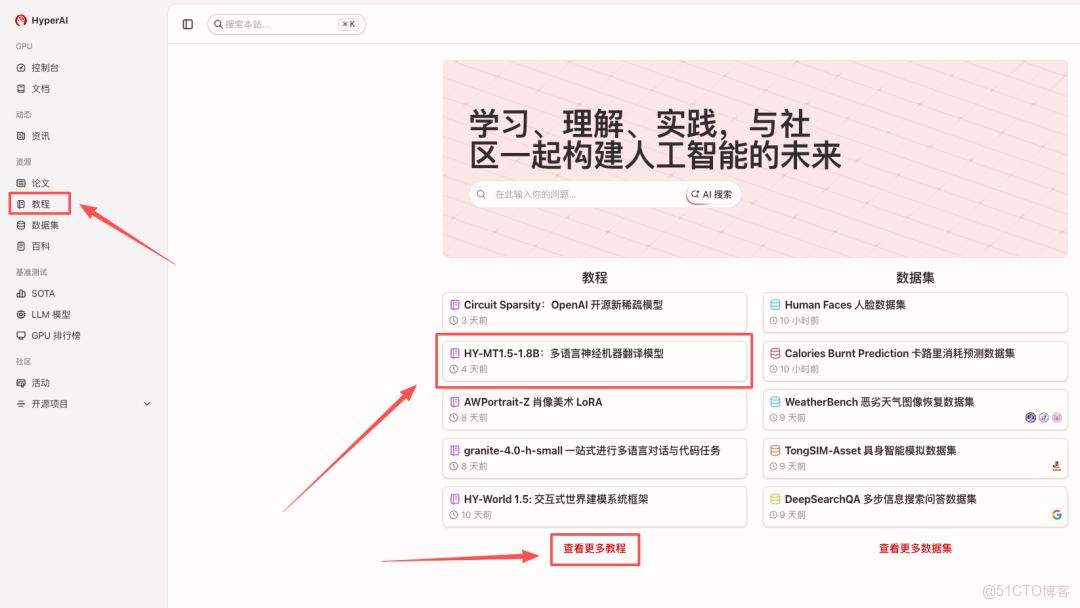
Task: Click the 教程 column heading
Action: coord(594,277)
